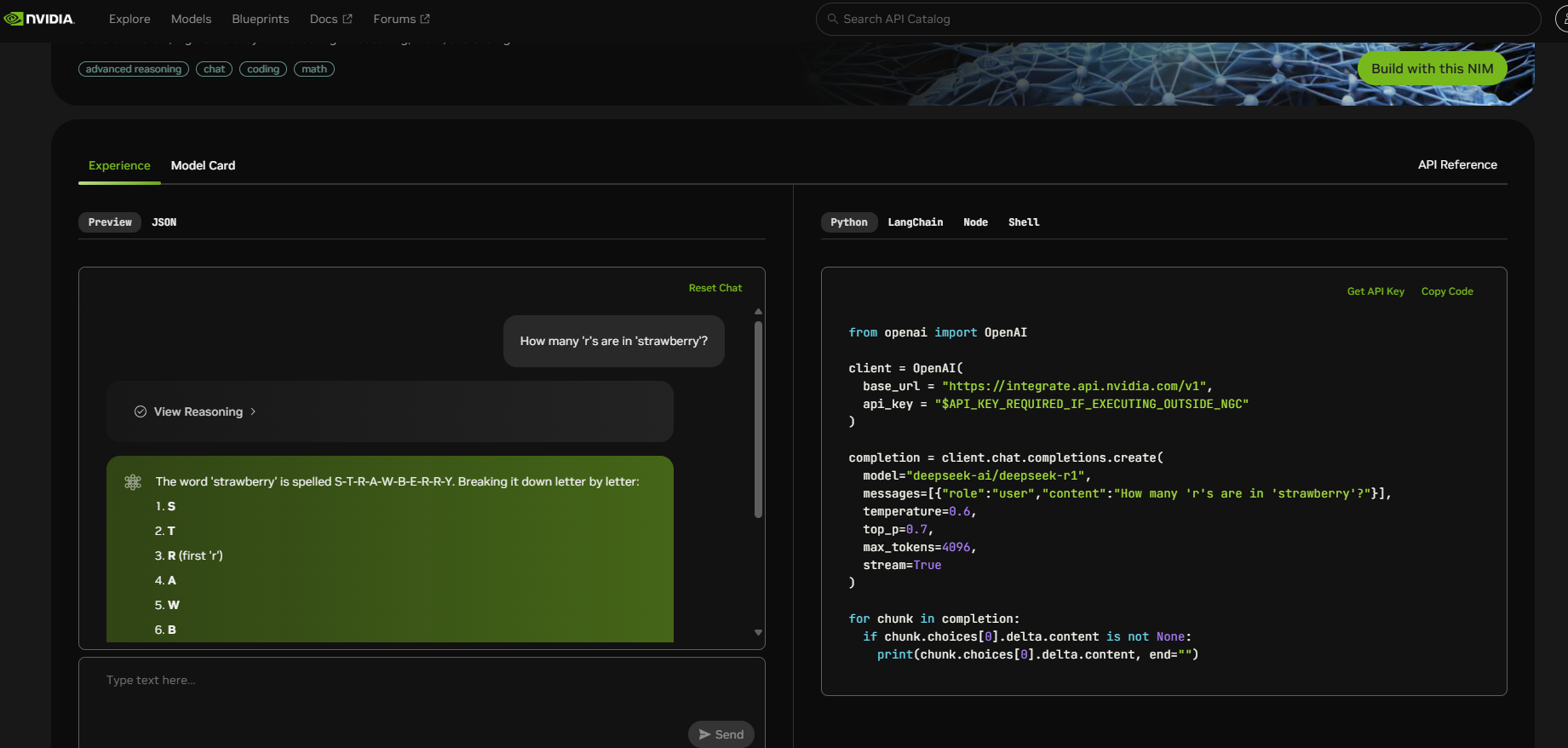Click Copy Code

pos(1447,291)
